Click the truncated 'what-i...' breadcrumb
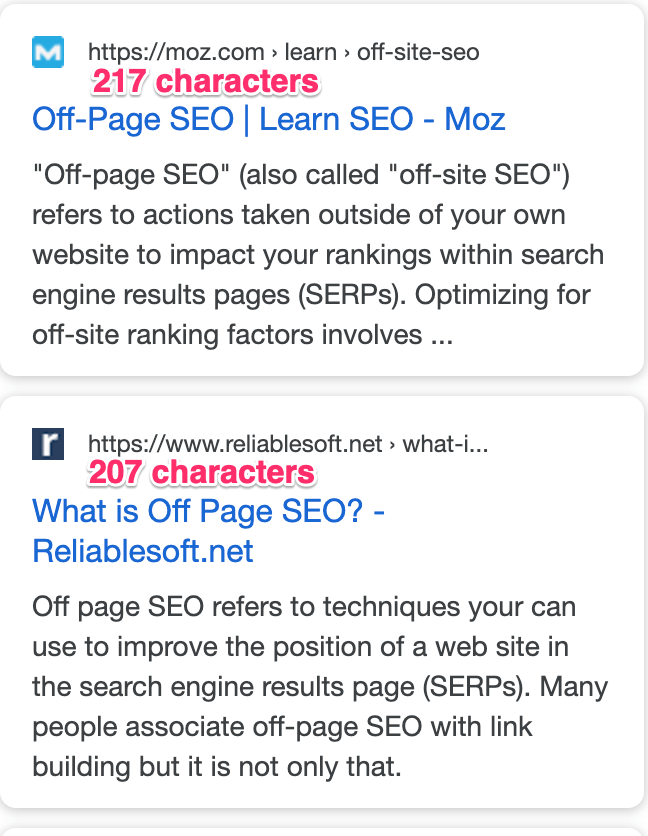648x836 pixels. pos(445,443)
